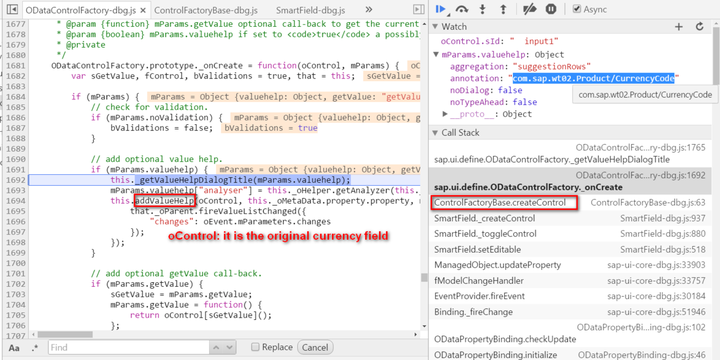This screenshot has height=360, width=720.
Task: Toggle pause on exceptions icon
Action: tap(551, 9)
